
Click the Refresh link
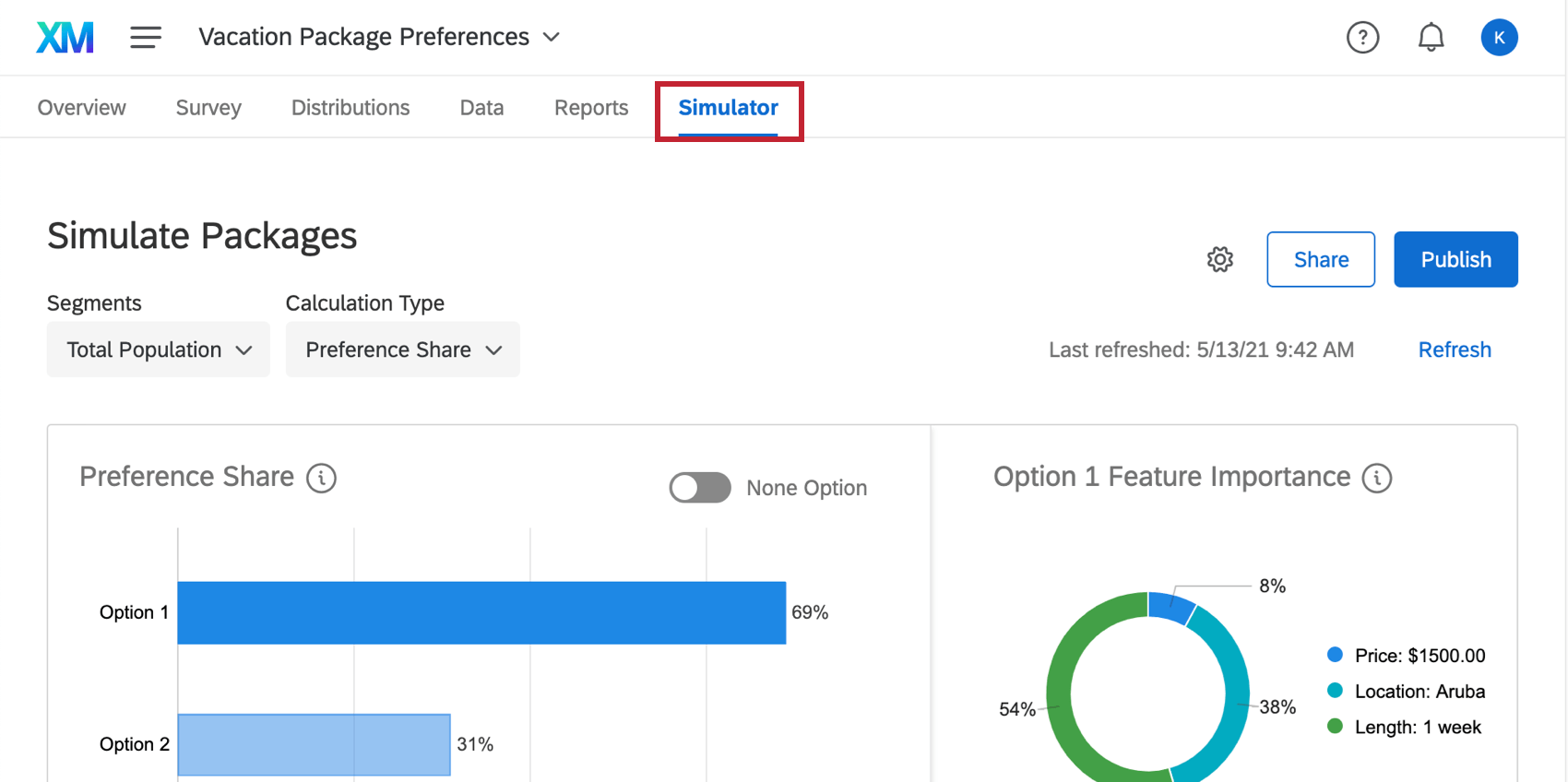(1455, 350)
